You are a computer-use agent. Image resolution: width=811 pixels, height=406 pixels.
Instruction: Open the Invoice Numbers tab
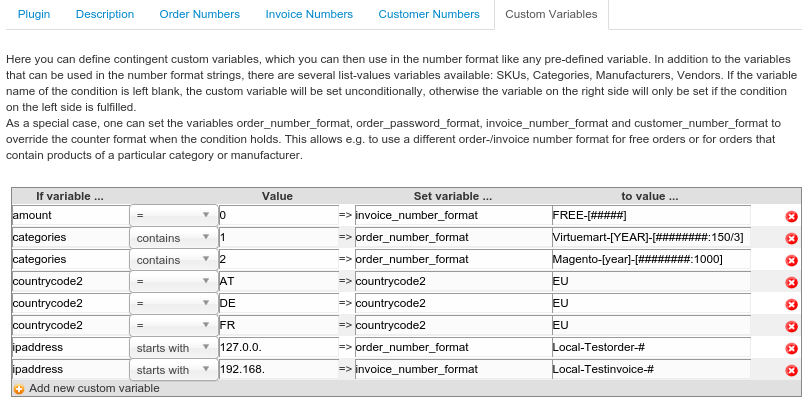tap(309, 14)
